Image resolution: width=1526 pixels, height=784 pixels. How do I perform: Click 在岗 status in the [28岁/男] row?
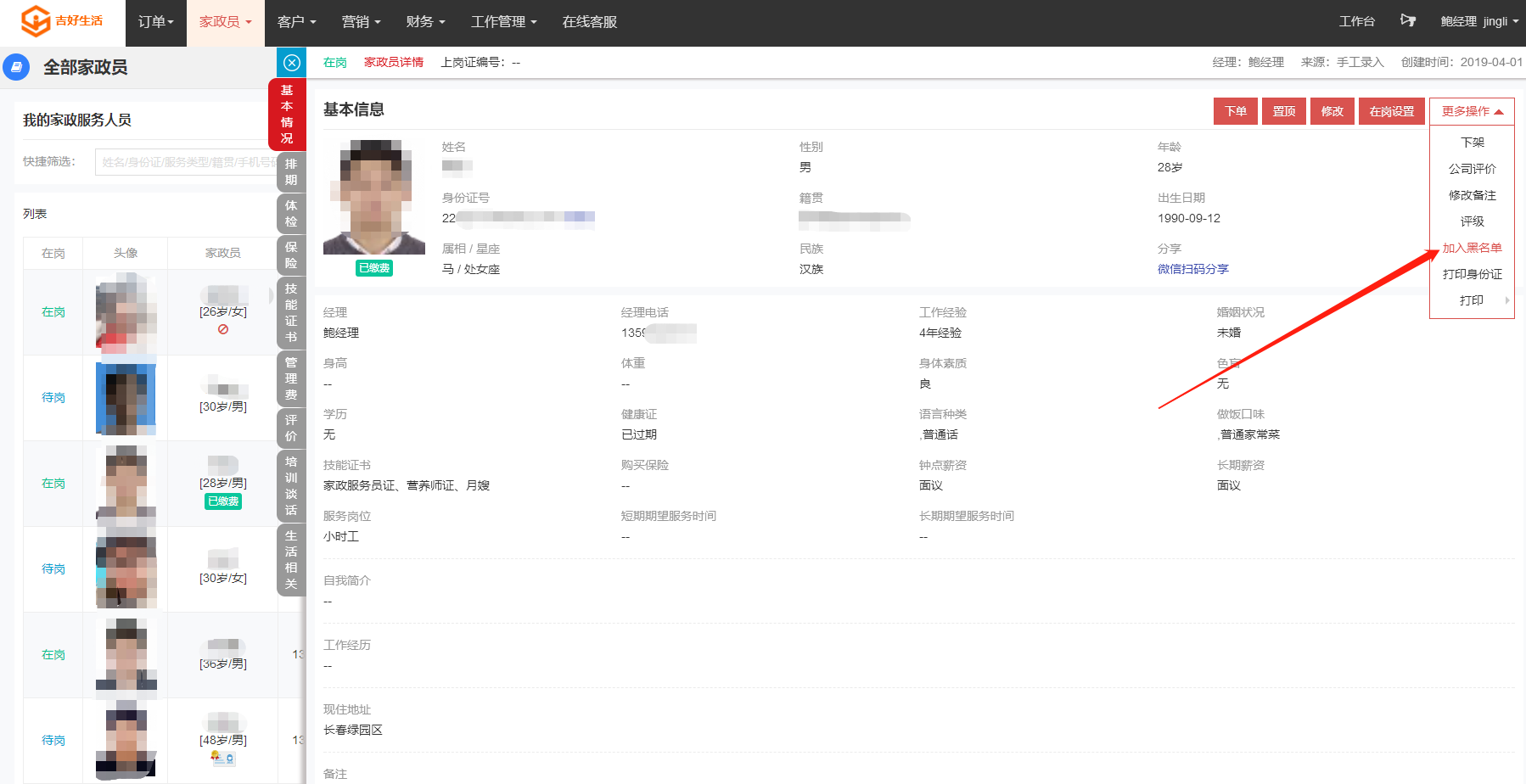53,484
